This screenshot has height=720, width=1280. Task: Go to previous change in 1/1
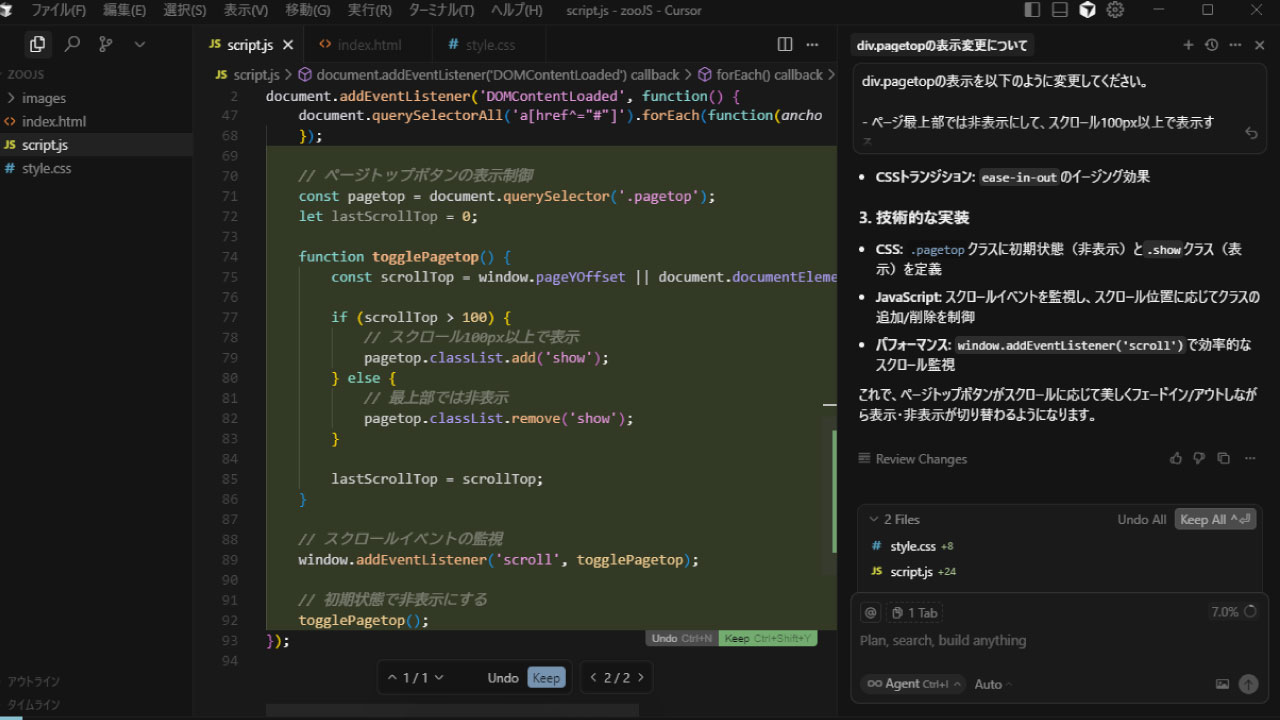[x=392, y=677]
